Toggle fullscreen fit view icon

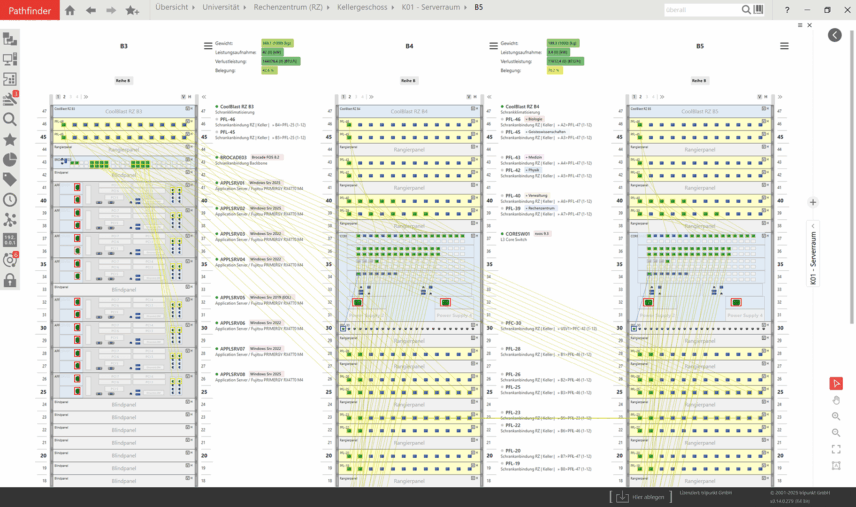tap(836, 449)
